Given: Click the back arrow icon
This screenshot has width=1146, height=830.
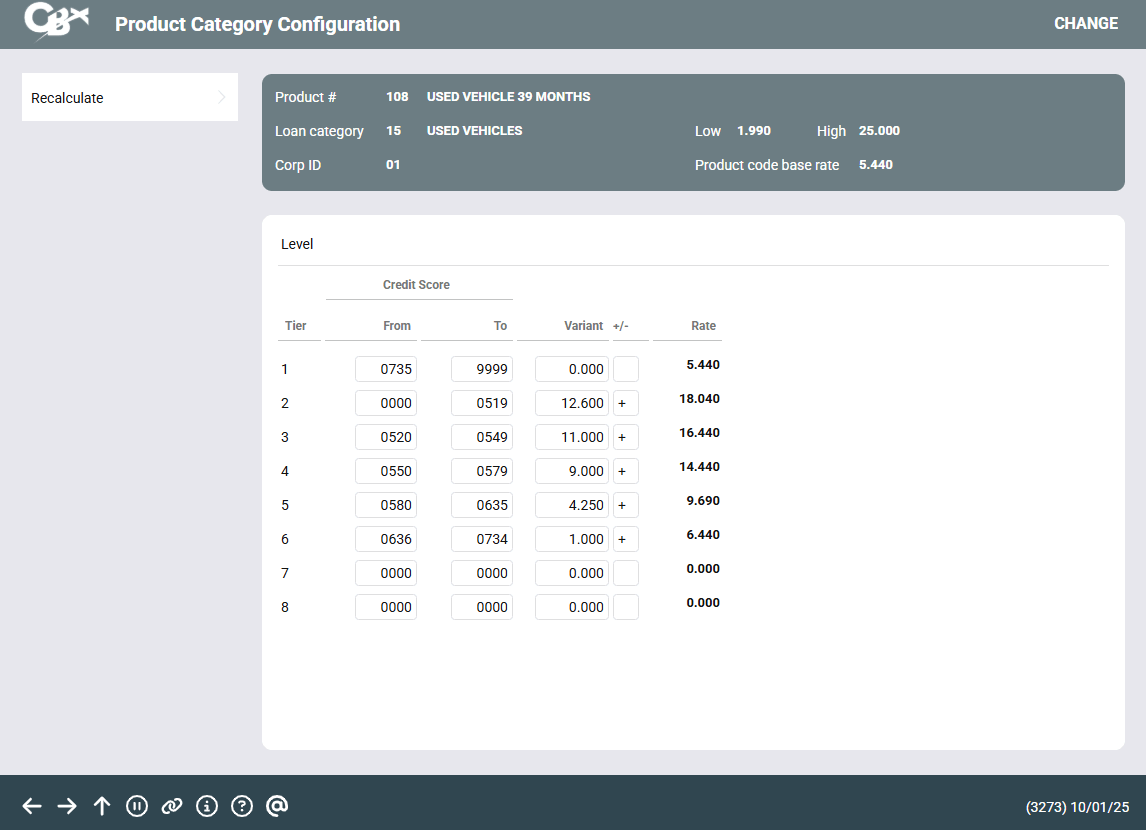Looking at the screenshot, I should [x=32, y=806].
